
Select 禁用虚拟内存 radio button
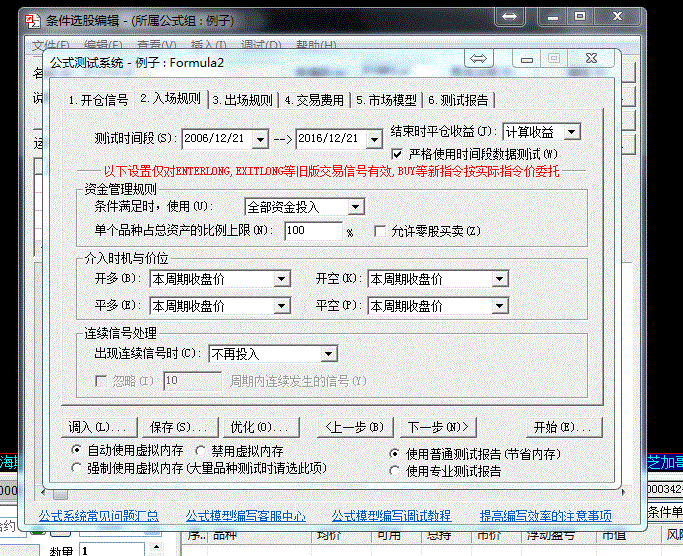coord(202,452)
